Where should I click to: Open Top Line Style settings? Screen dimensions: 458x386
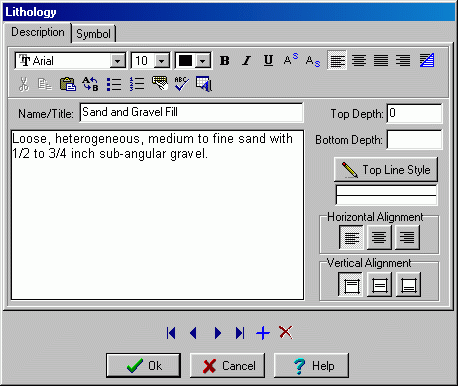(x=386, y=170)
